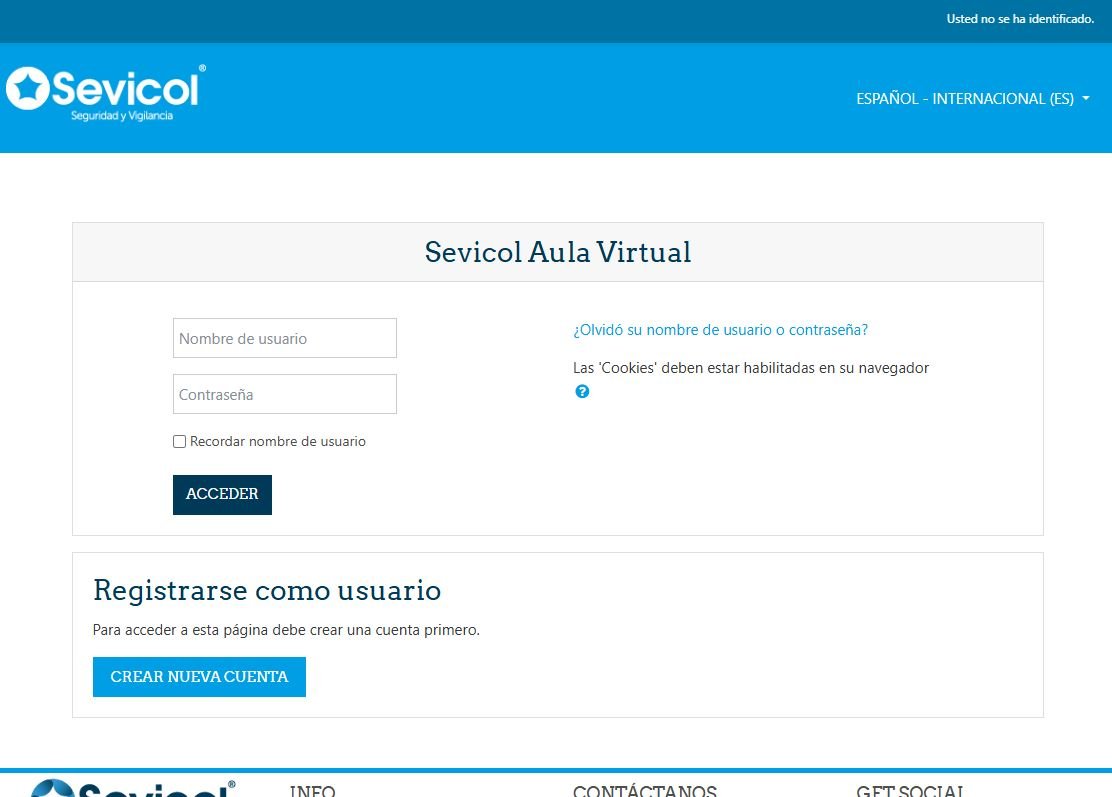Open the question mark bubble next to Cookies text
1112x797 pixels.
coord(581,391)
